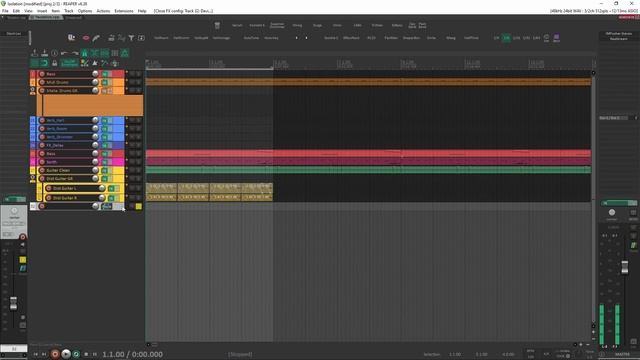Select the Midi Drums track name
640x360 pixels.
point(57,82)
